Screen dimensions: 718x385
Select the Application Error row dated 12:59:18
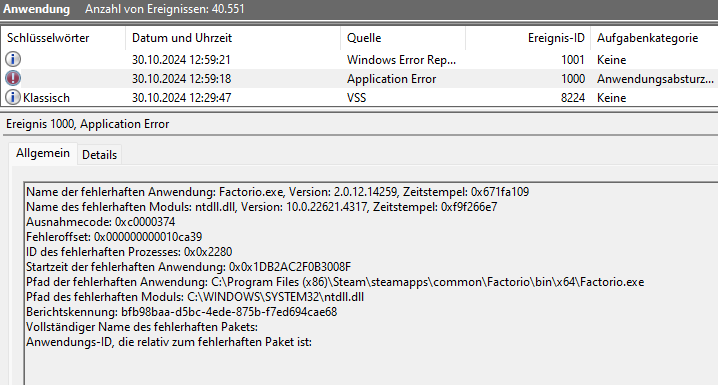[x=359, y=78]
